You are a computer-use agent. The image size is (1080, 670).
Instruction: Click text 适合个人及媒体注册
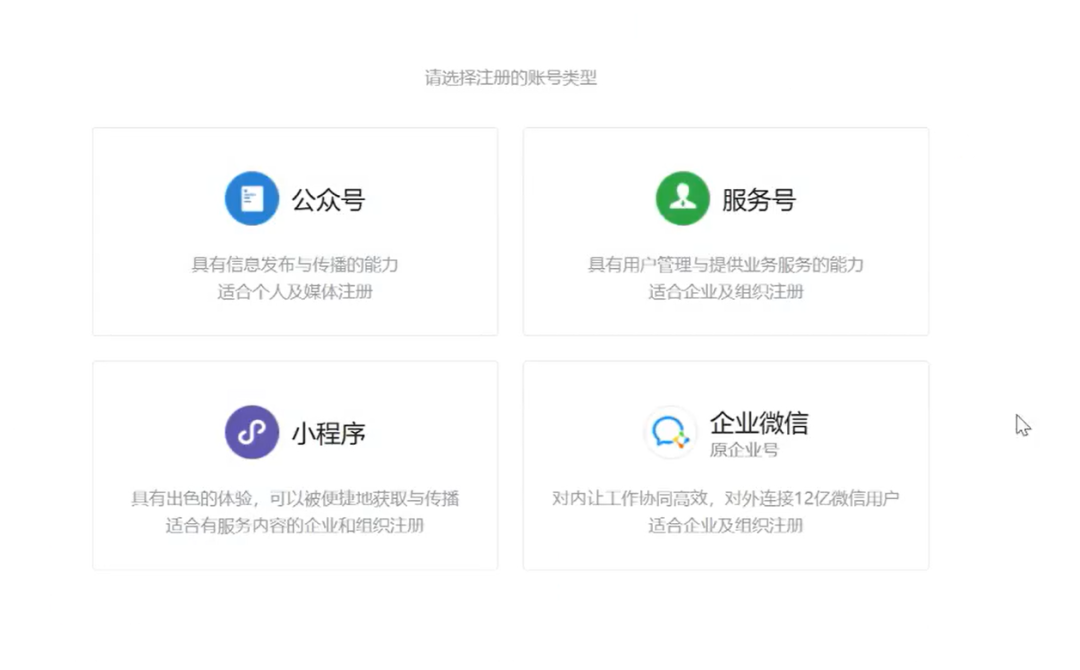[x=295, y=292]
